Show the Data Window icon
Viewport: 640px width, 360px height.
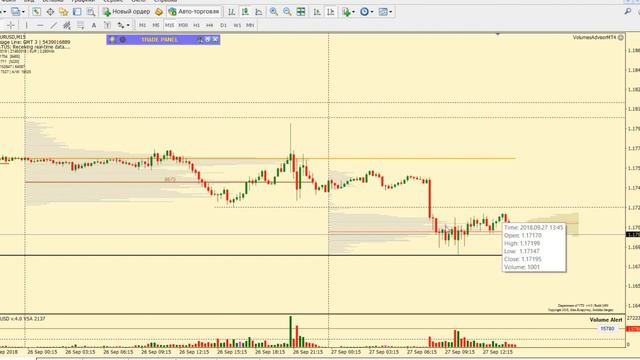(50, 12)
